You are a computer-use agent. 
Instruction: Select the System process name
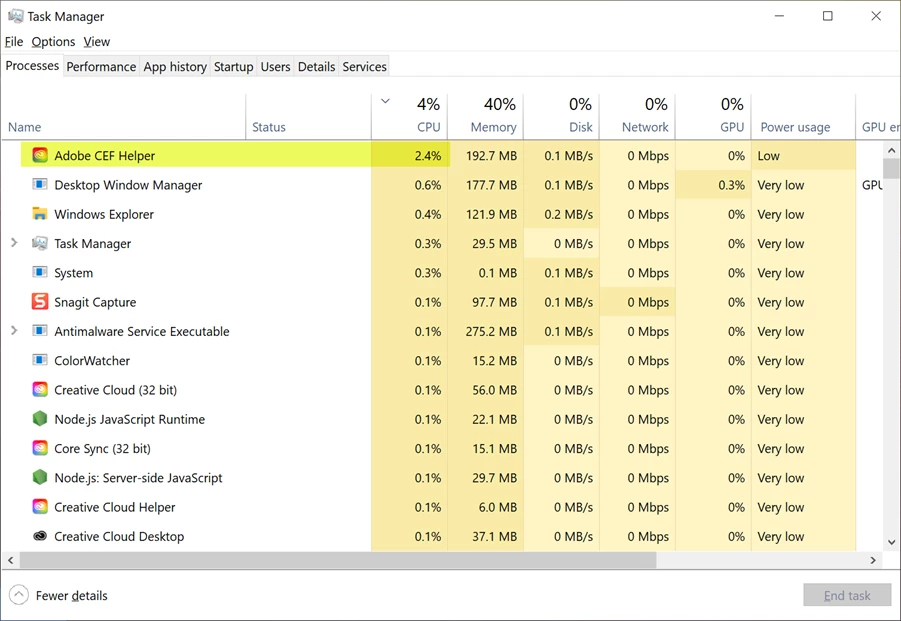click(74, 273)
